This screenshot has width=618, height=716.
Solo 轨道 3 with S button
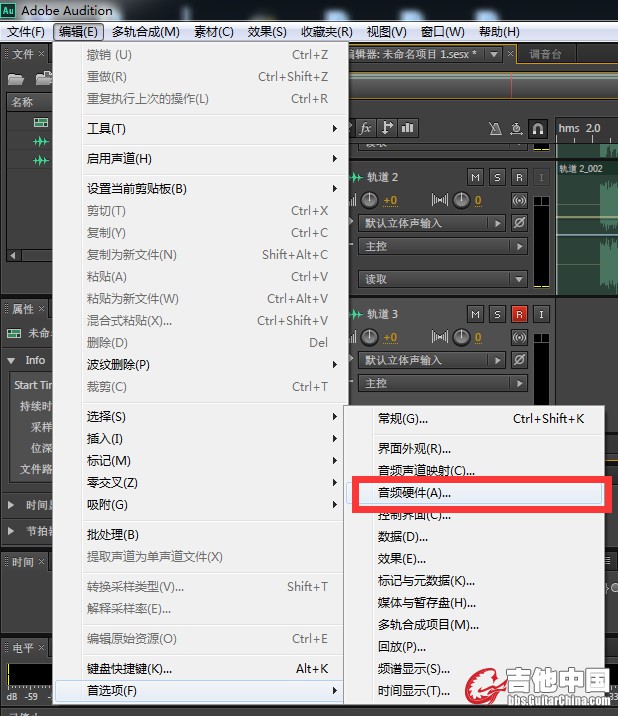pos(497,314)
